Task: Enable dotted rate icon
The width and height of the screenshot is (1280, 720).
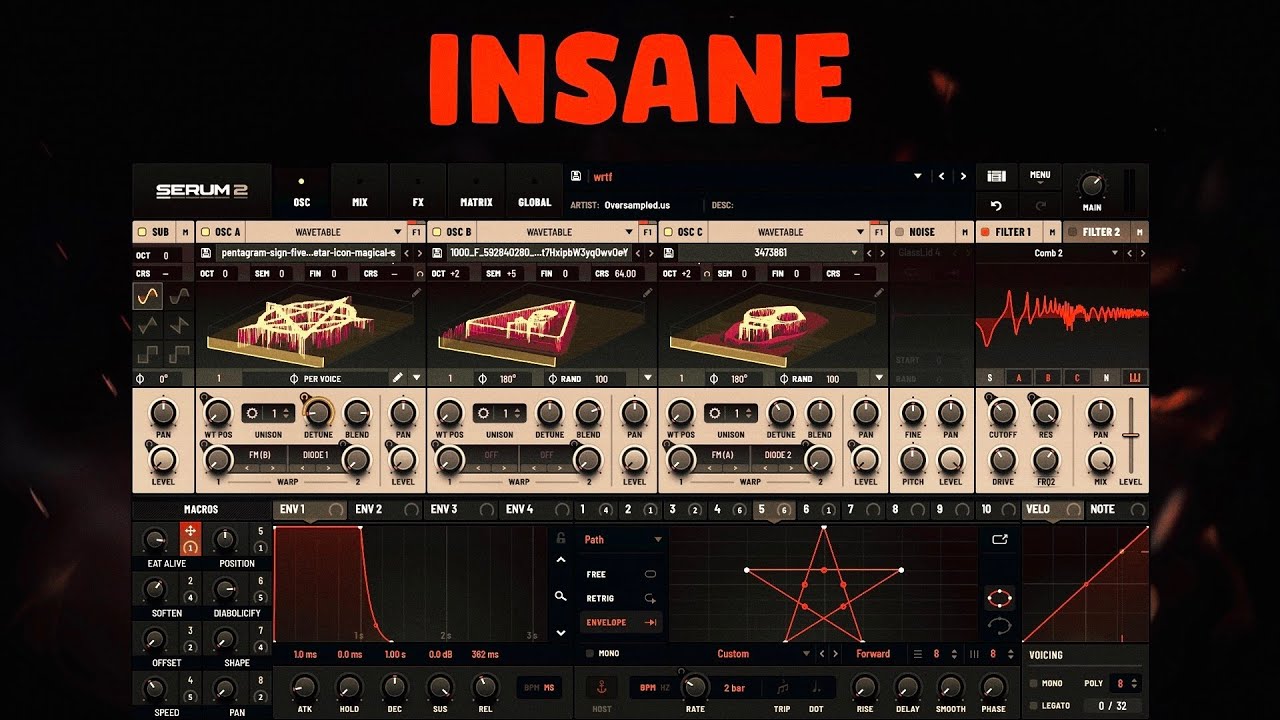Action: pyautogui.click(x=815, y=688)
